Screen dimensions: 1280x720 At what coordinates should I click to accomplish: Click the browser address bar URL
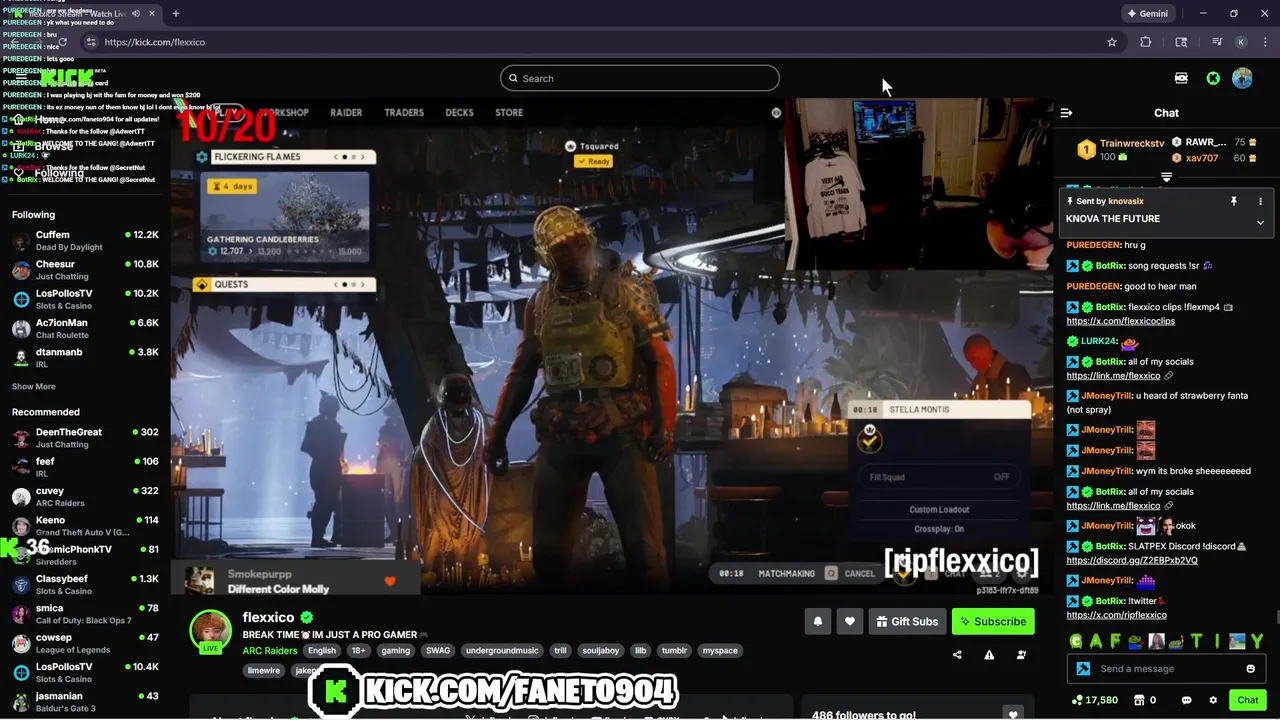(155, 42)
